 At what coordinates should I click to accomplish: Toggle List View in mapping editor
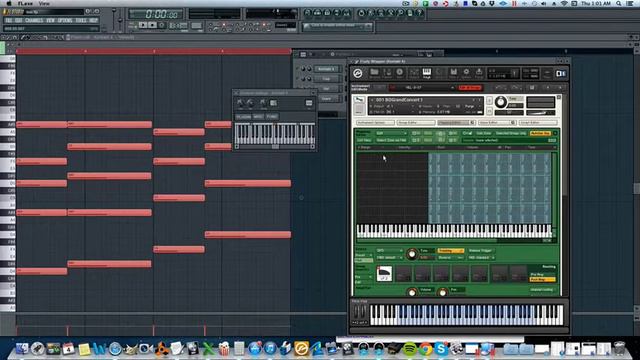pos(364,140)
